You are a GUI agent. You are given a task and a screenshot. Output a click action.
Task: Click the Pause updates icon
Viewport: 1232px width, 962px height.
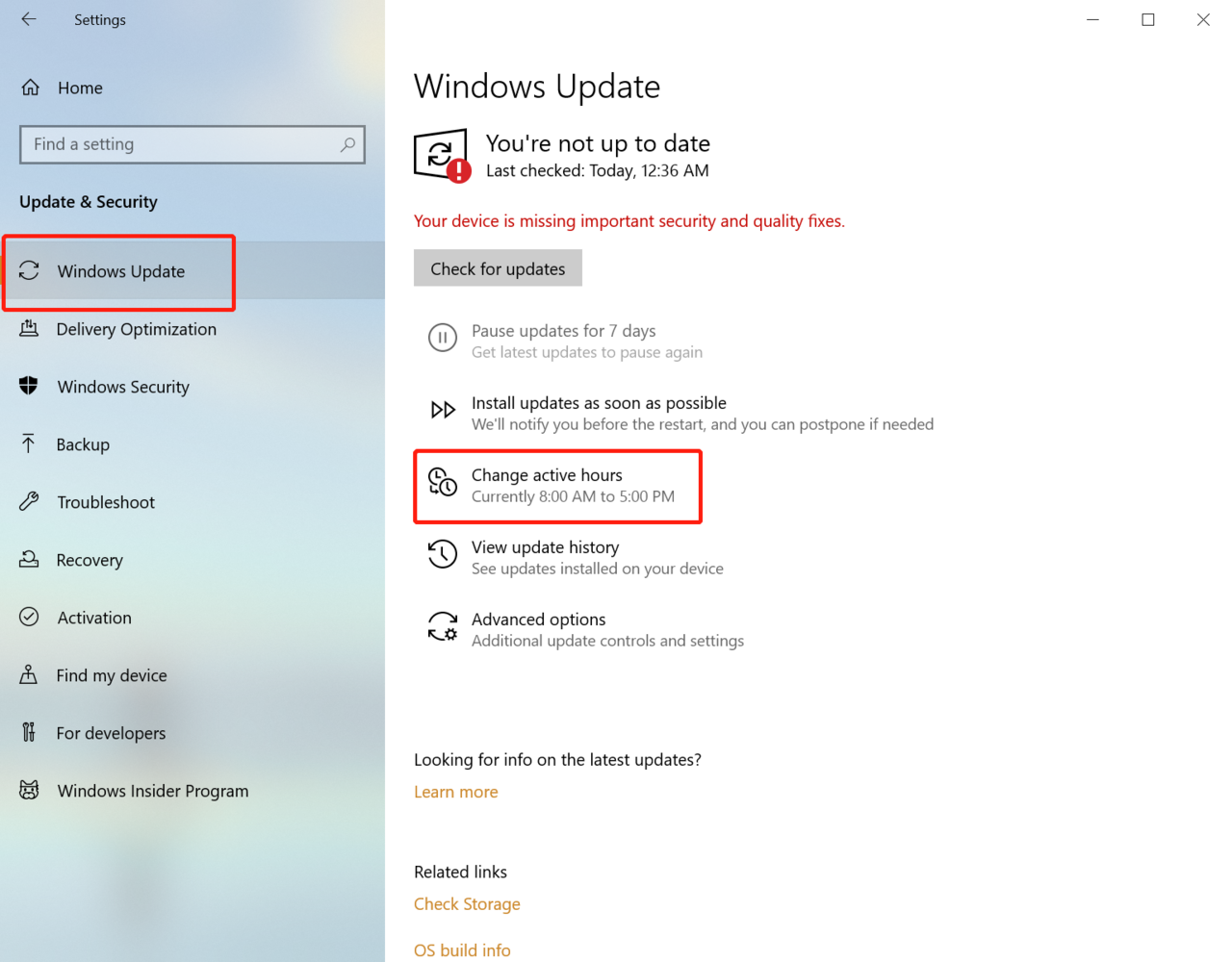tap(442, 338)
